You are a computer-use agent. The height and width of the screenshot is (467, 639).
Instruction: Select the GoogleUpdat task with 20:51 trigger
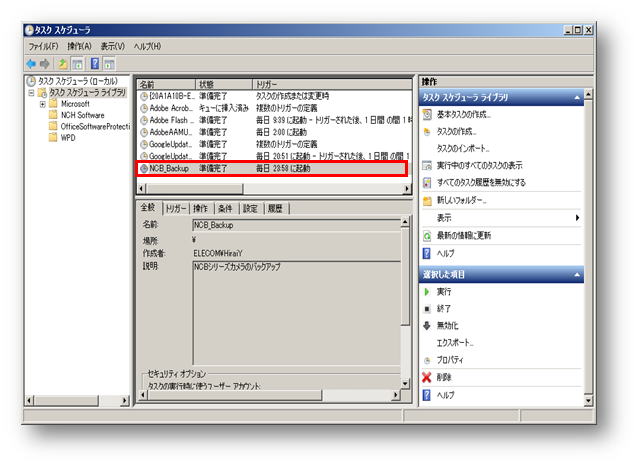tap(274, 156)
